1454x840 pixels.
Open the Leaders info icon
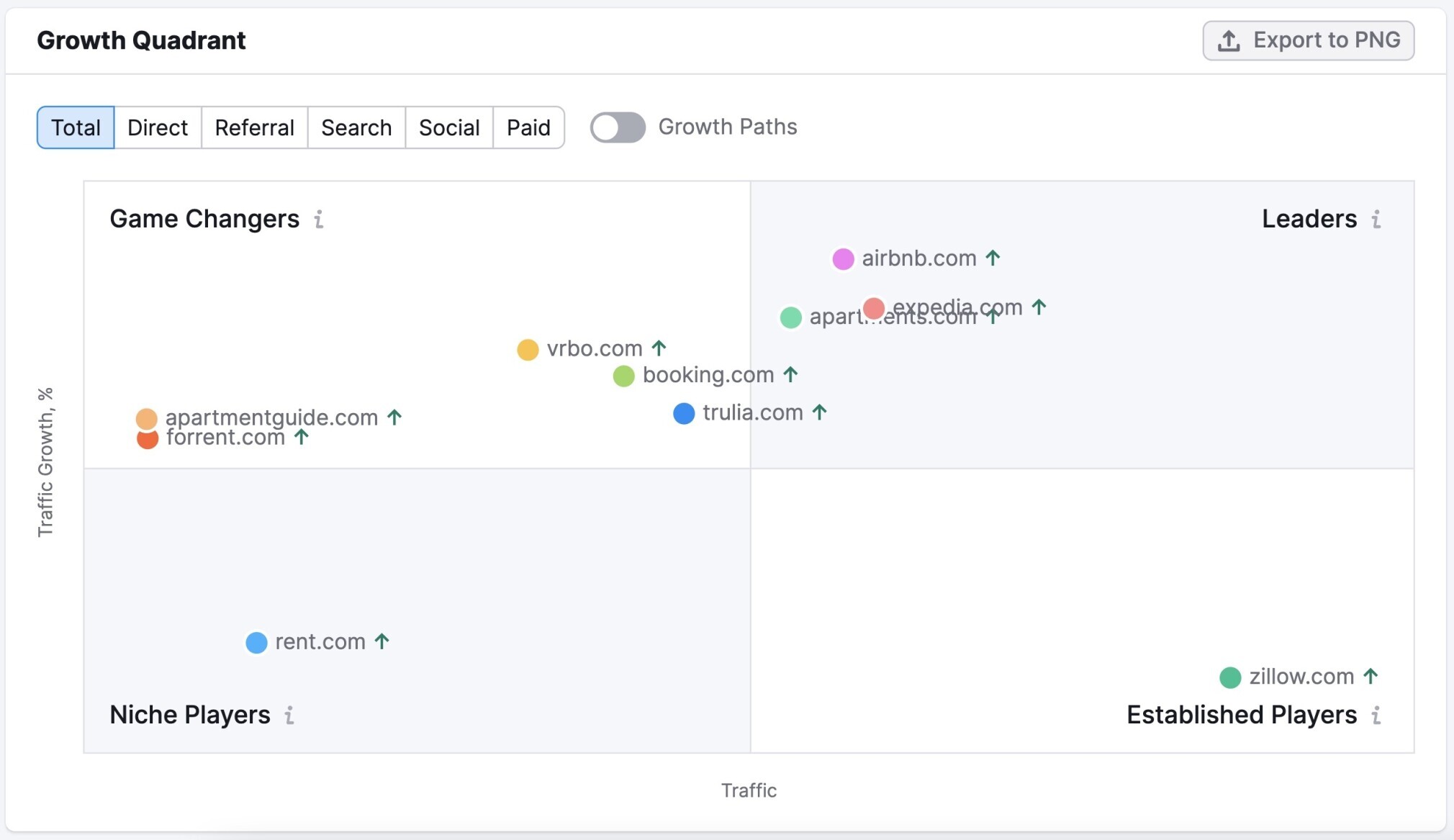point(1376,219)
